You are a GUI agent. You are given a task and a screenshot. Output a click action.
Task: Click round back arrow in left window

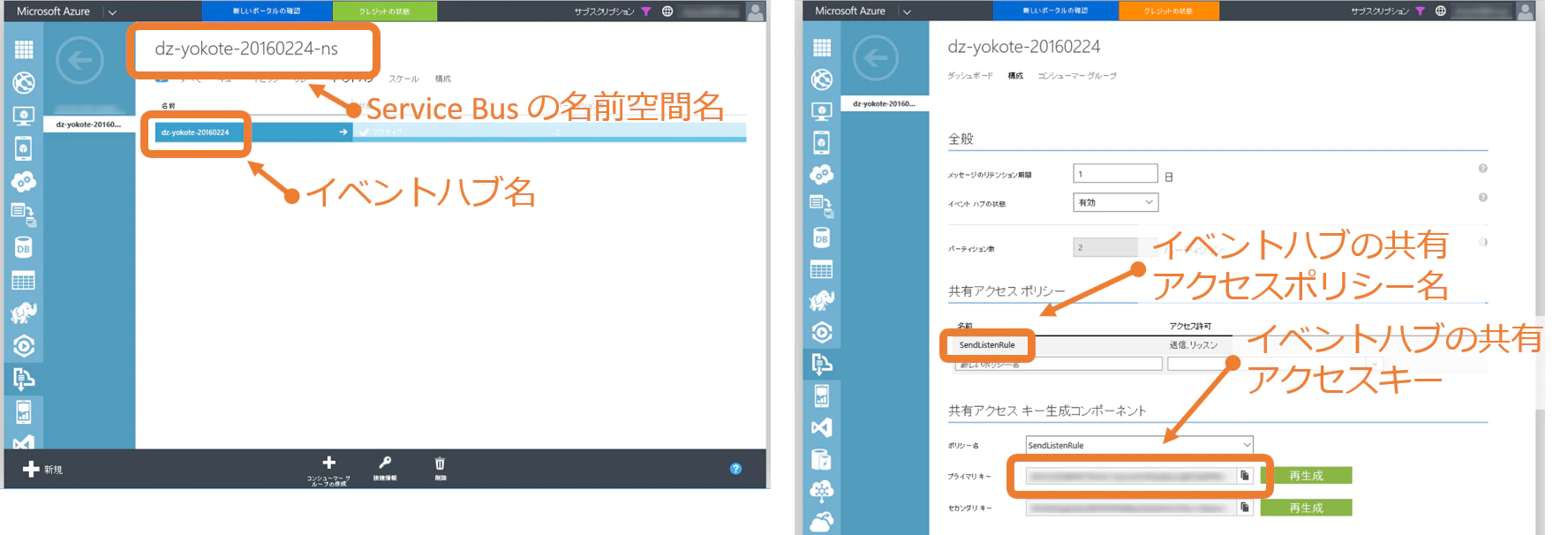[x=79, y=60]
